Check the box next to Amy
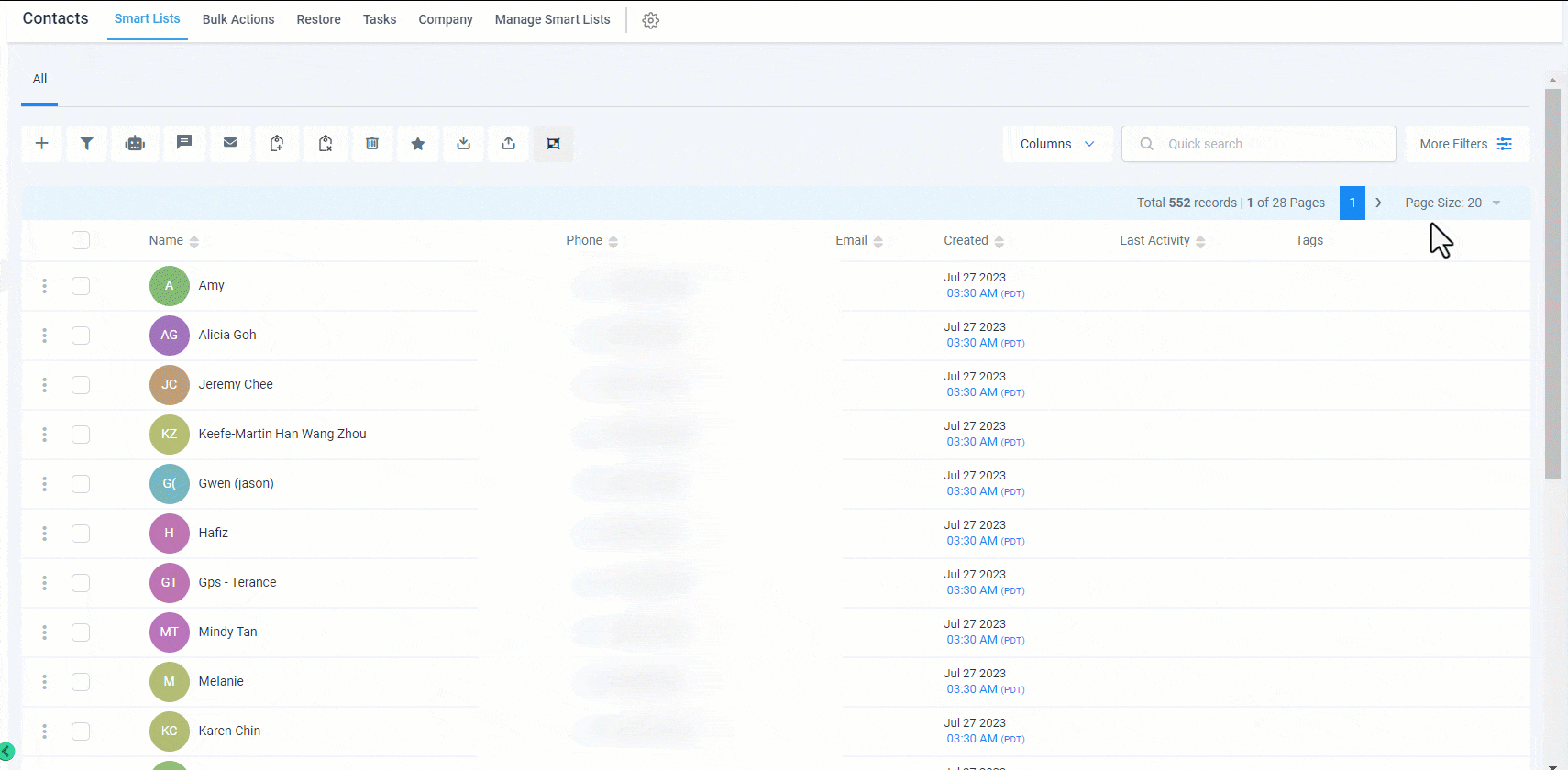This screenshot has width=1568, height=770. [81, 286]
